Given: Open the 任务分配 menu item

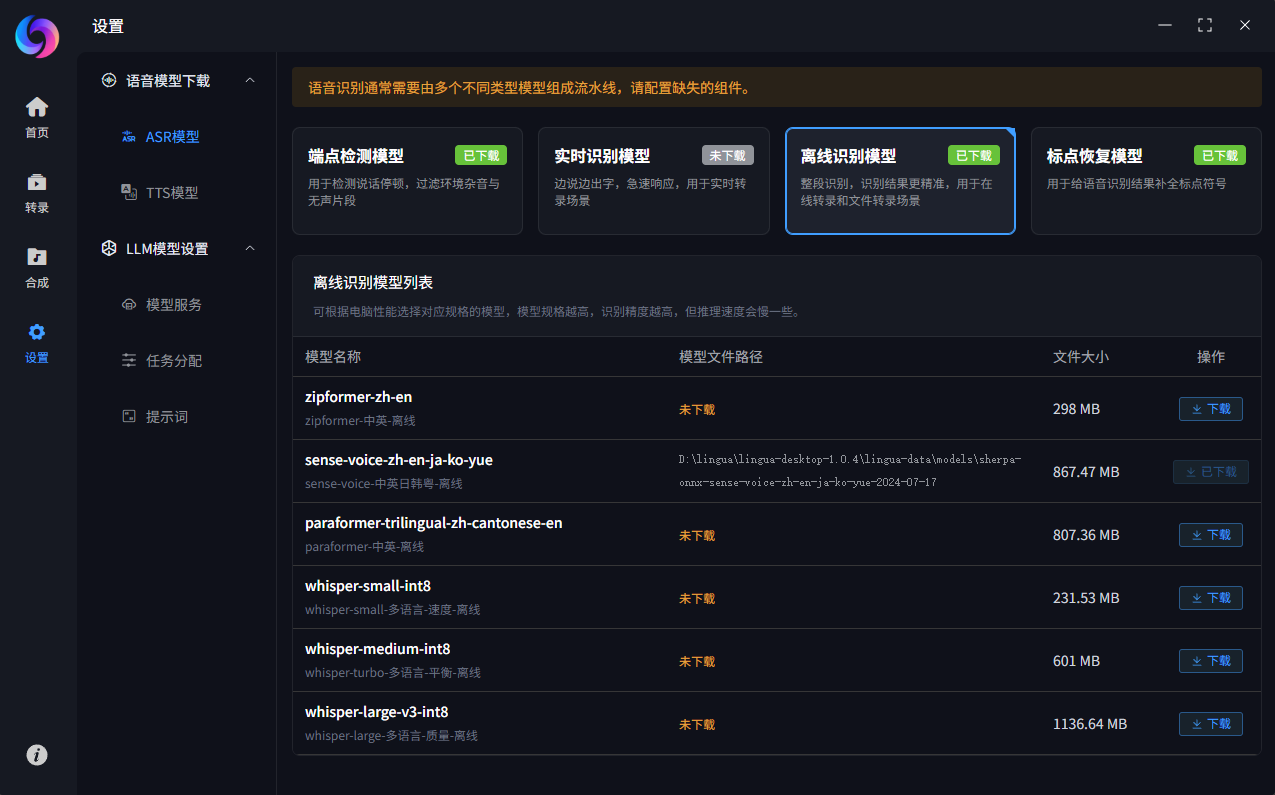Looking at the screenshot, I should (177, 360).
